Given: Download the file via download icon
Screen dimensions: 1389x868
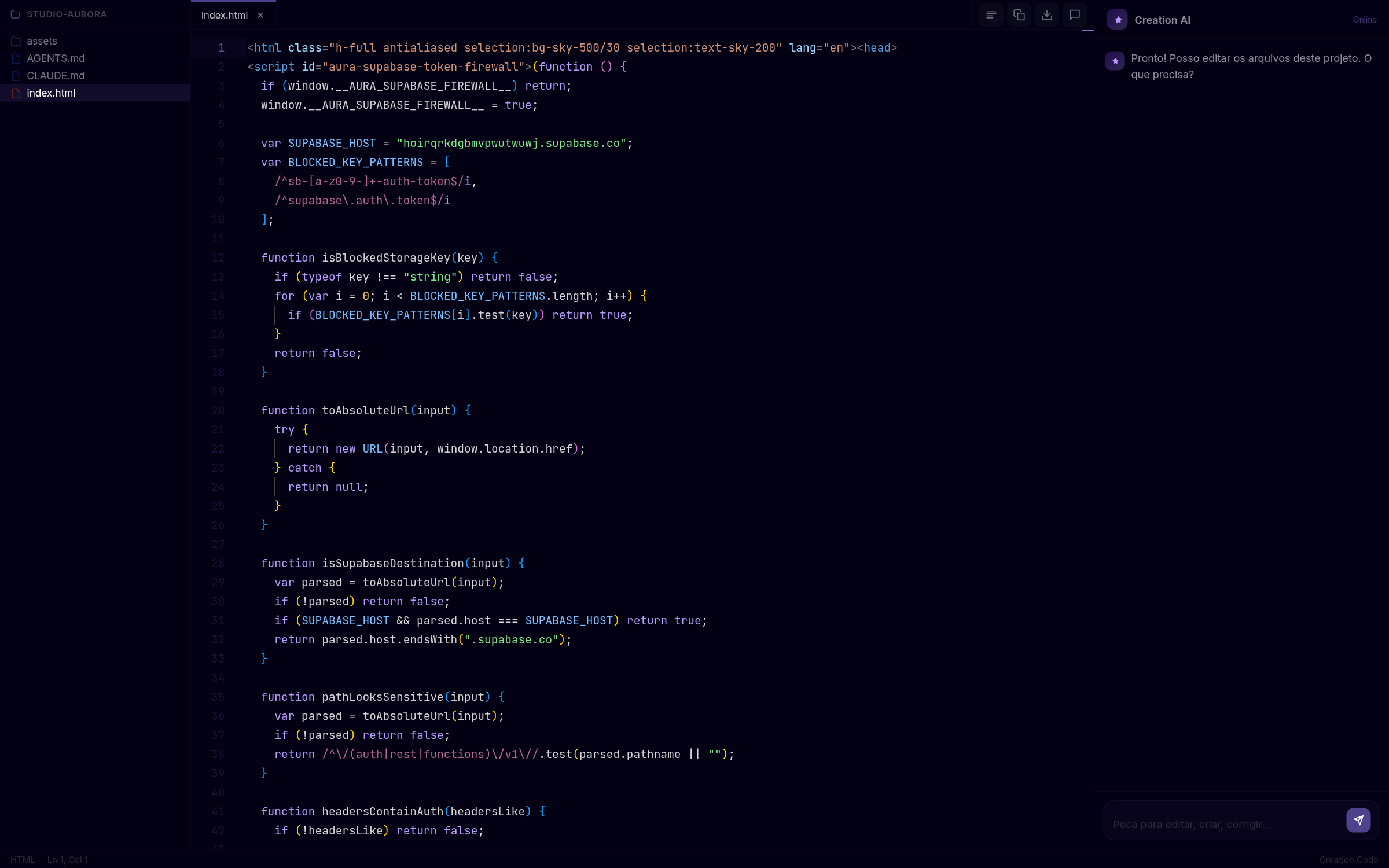Looking at the screenshot, I should tap(1046, 15).
